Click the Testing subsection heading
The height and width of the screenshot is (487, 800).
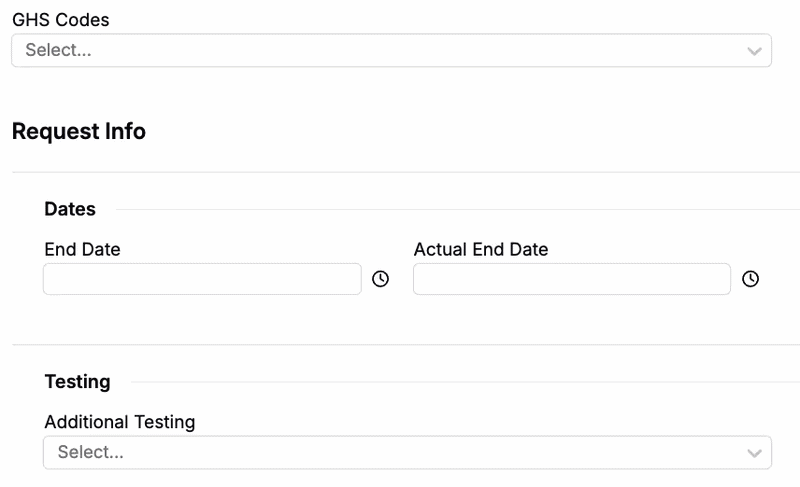pyautogui.click(x=77, y=381)
